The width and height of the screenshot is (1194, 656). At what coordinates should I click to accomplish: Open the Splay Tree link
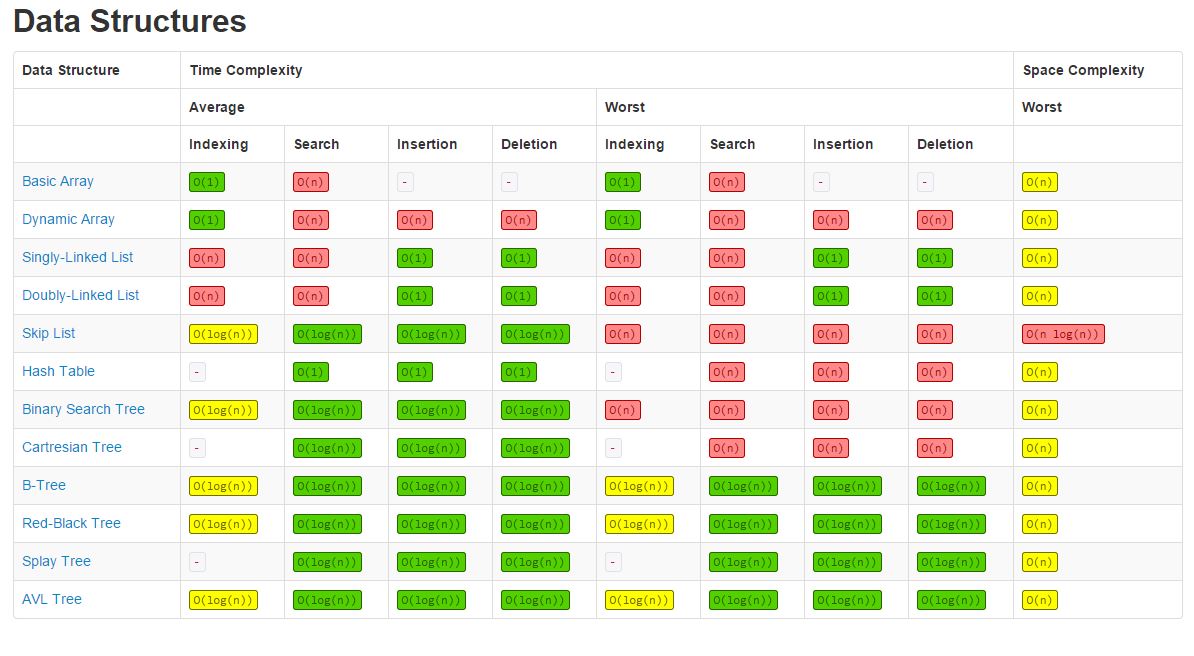point(56,561)
